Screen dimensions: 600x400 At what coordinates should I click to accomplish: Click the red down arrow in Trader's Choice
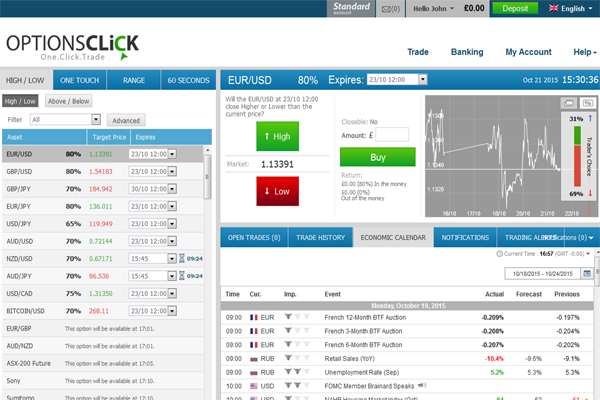590,193
